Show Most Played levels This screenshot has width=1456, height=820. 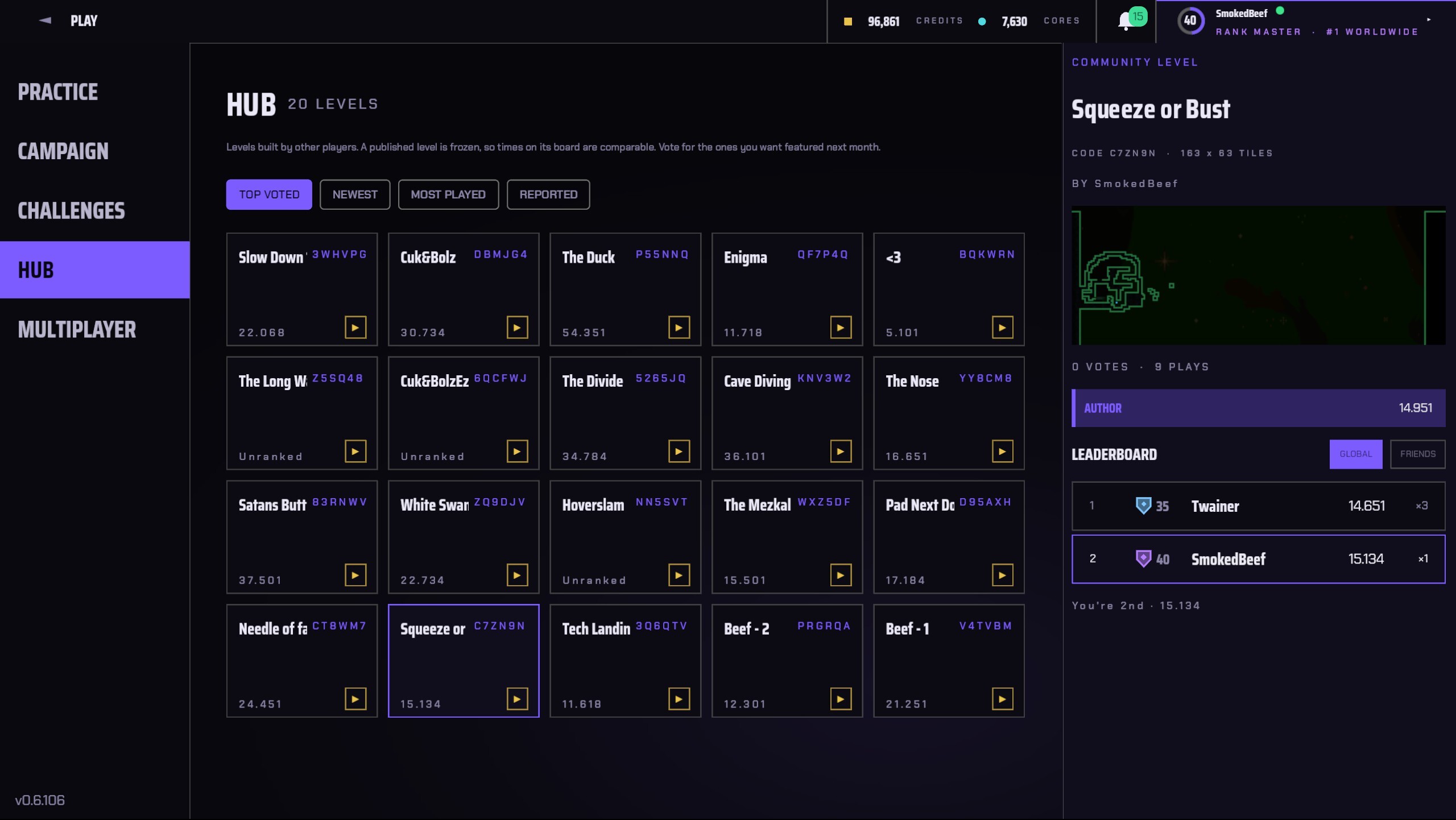click(448, 194)
